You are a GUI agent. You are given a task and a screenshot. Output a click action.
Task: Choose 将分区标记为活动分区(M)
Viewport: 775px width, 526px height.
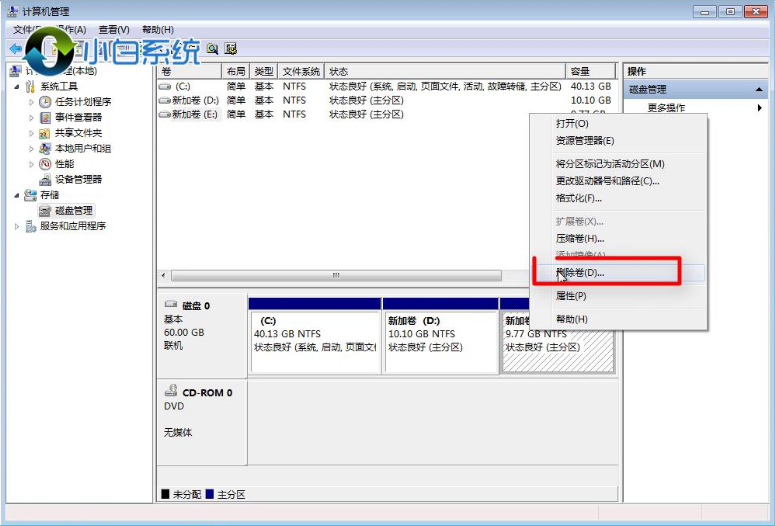pyautogui.click(x=618, y=164)
